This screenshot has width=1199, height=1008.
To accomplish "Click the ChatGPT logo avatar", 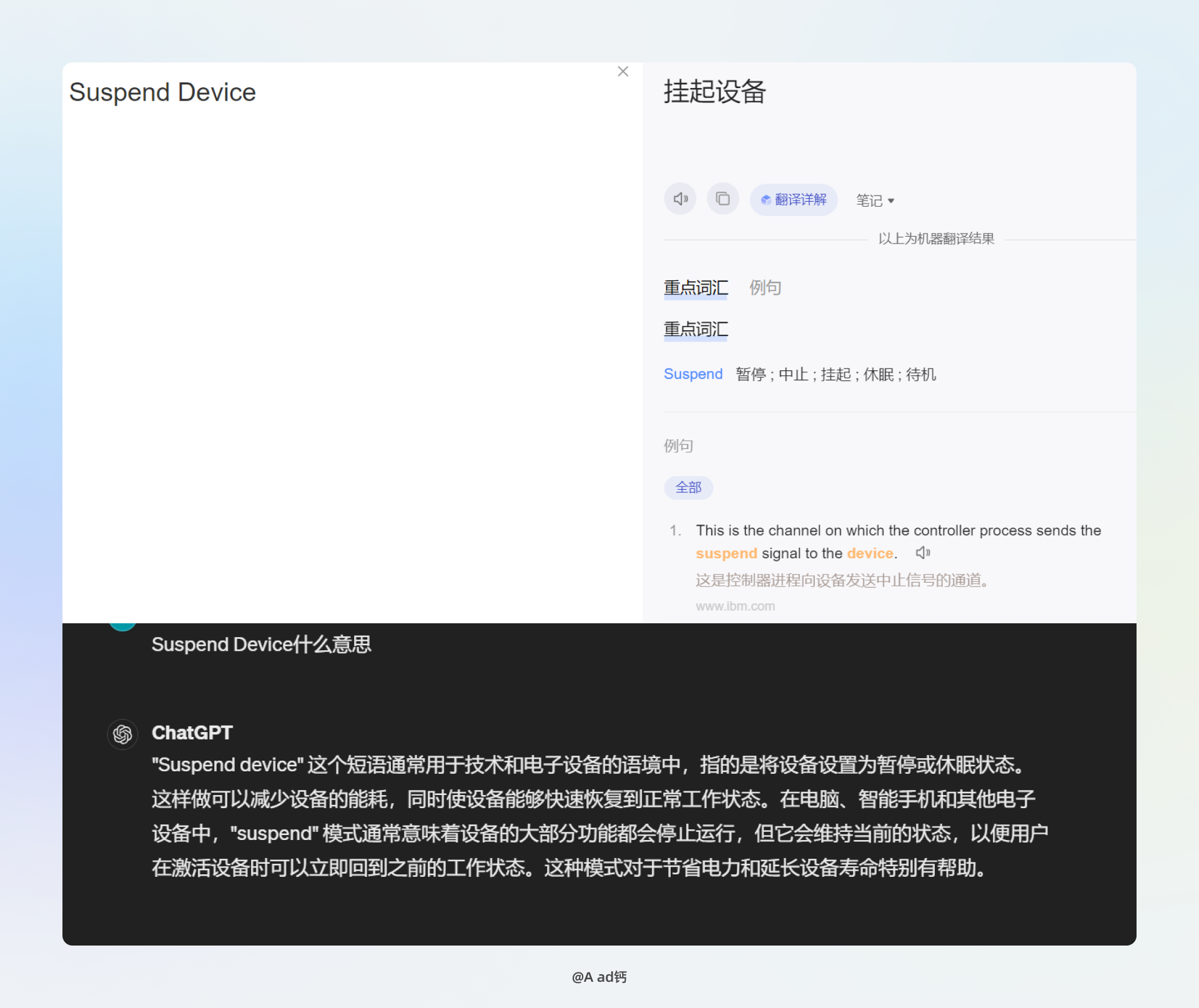I will 122,734.
